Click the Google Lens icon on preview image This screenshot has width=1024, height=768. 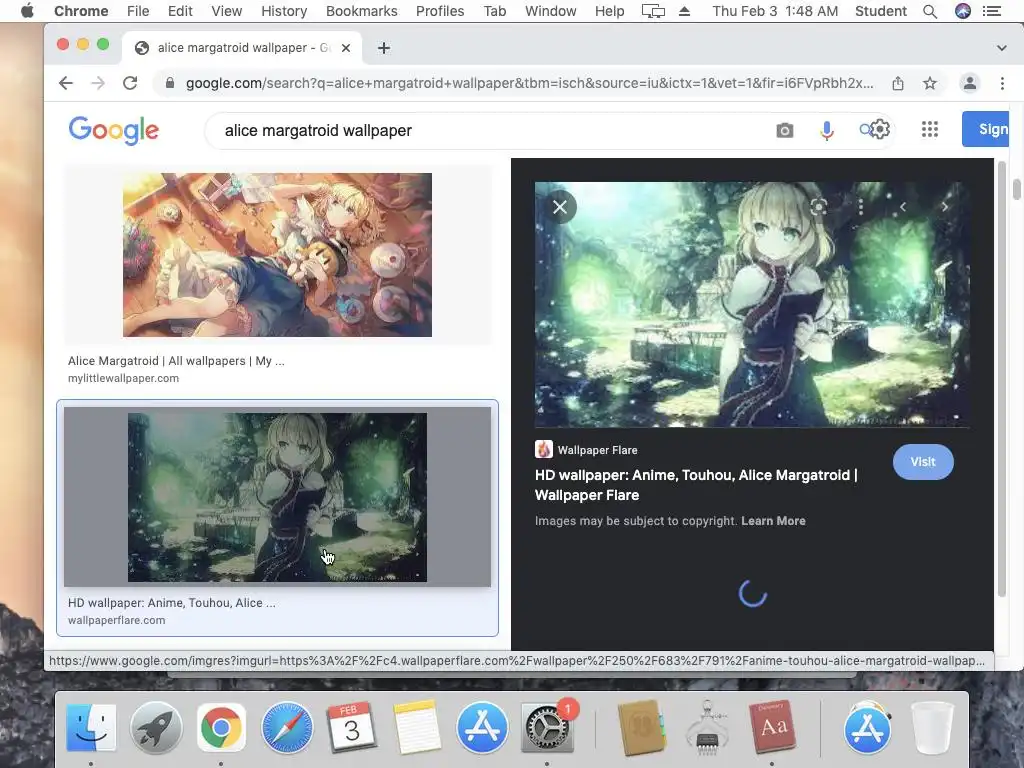(818, 207)
